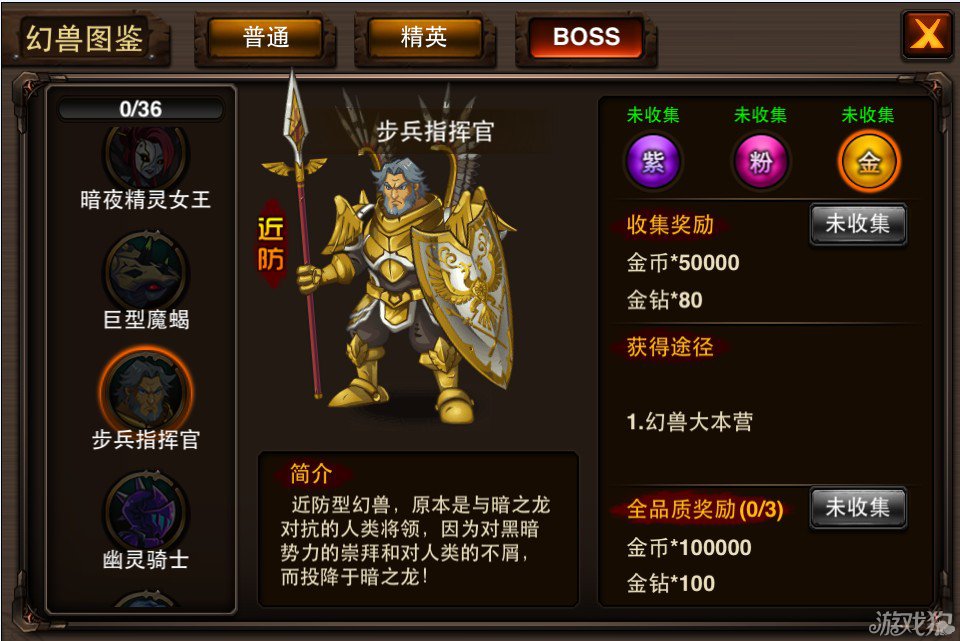
Task: Switch to the 普通 tab
Action: click(266, 37)
